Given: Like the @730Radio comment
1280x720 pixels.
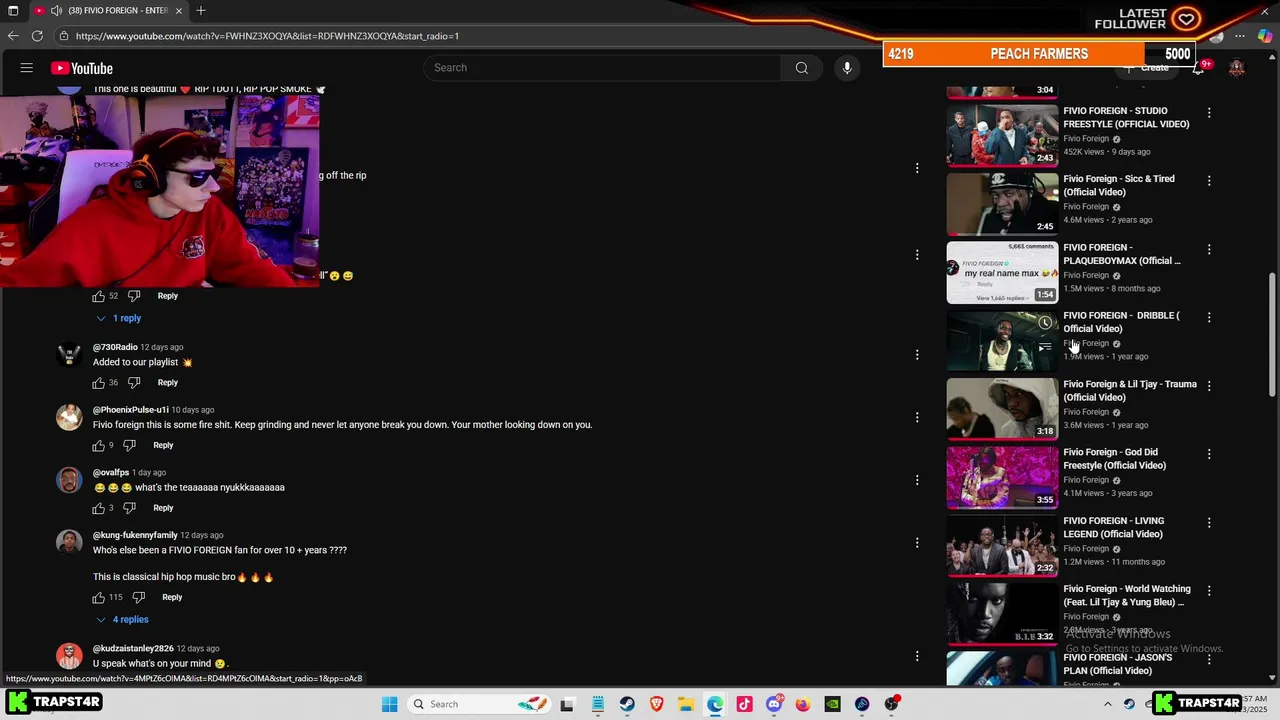Looking at the screenshot, I should 98,383.
